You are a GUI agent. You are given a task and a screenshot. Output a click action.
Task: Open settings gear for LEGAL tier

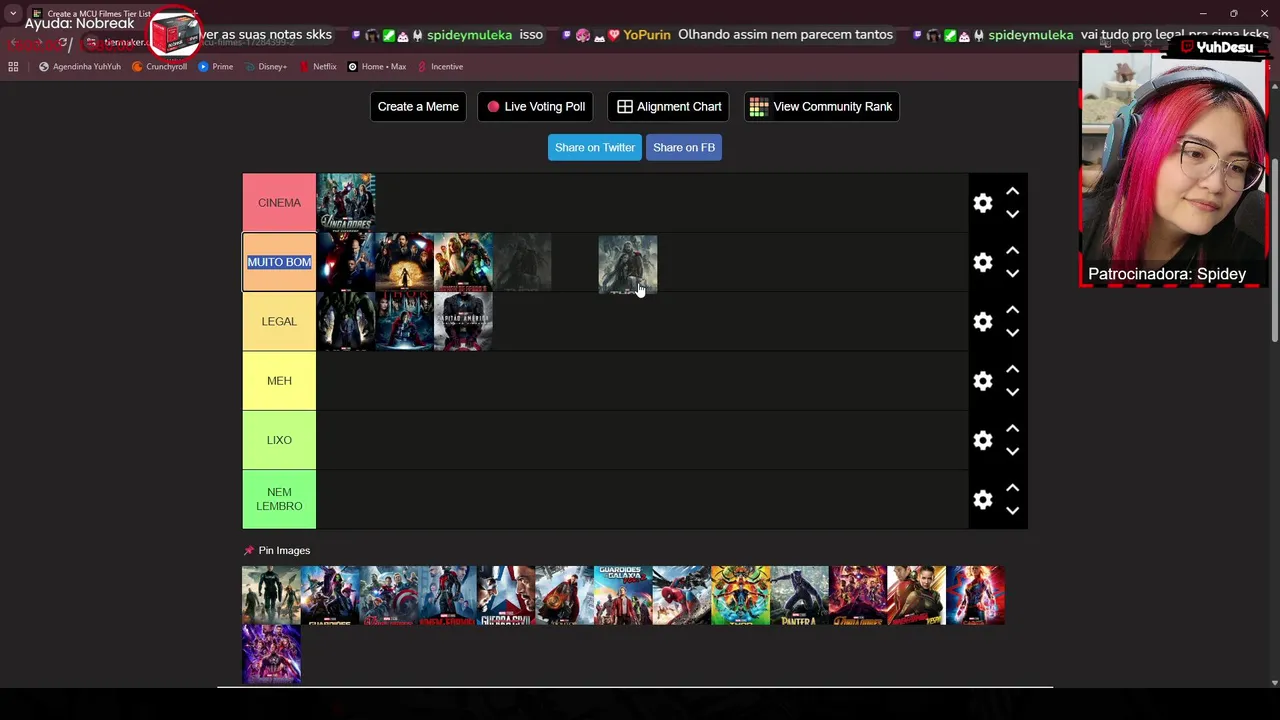(x=983, y=321)
